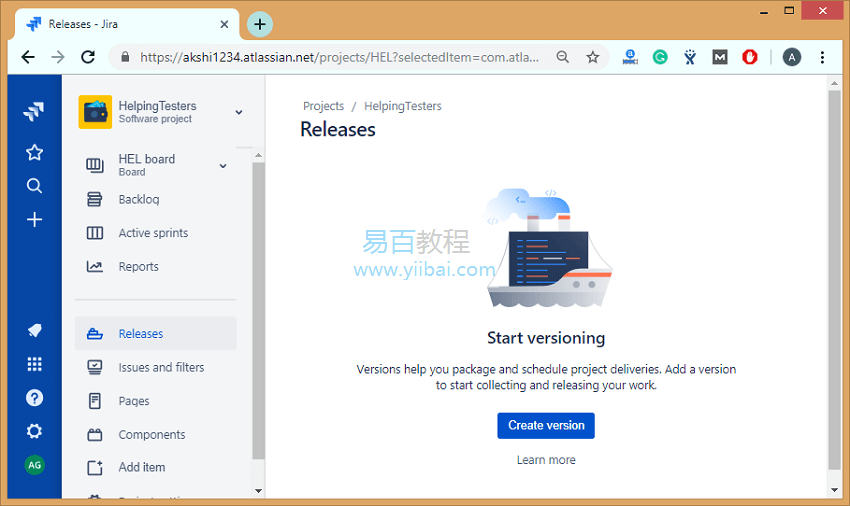850x506 pixels.
Task: Click the Start versioning heading
Action: point(546,338)
